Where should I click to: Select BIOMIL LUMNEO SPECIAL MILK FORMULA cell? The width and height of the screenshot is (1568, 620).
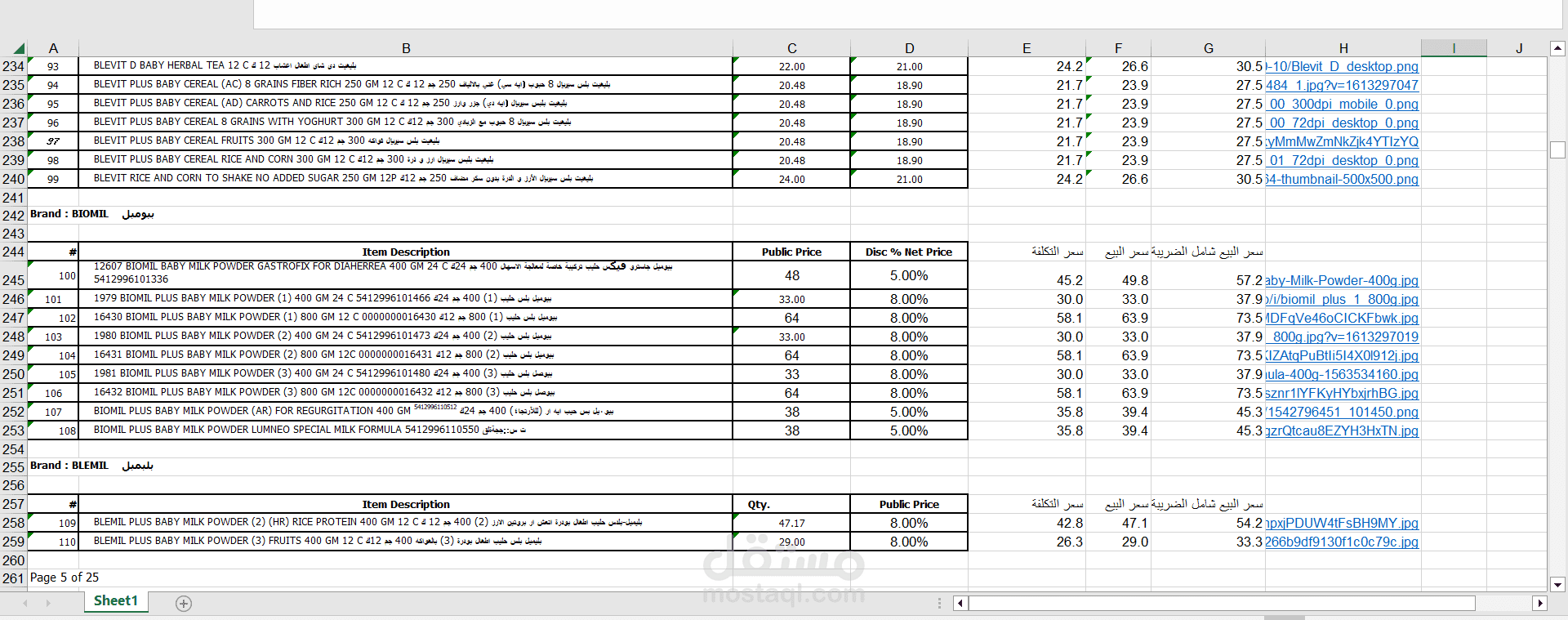406,430
